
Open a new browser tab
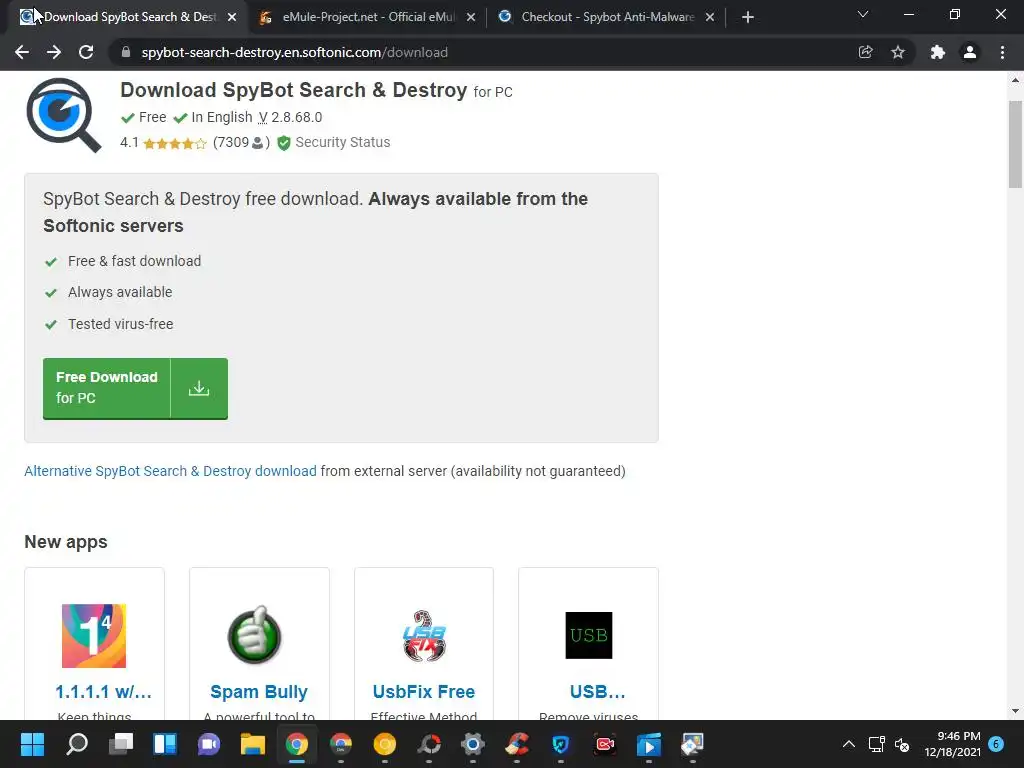748,17
